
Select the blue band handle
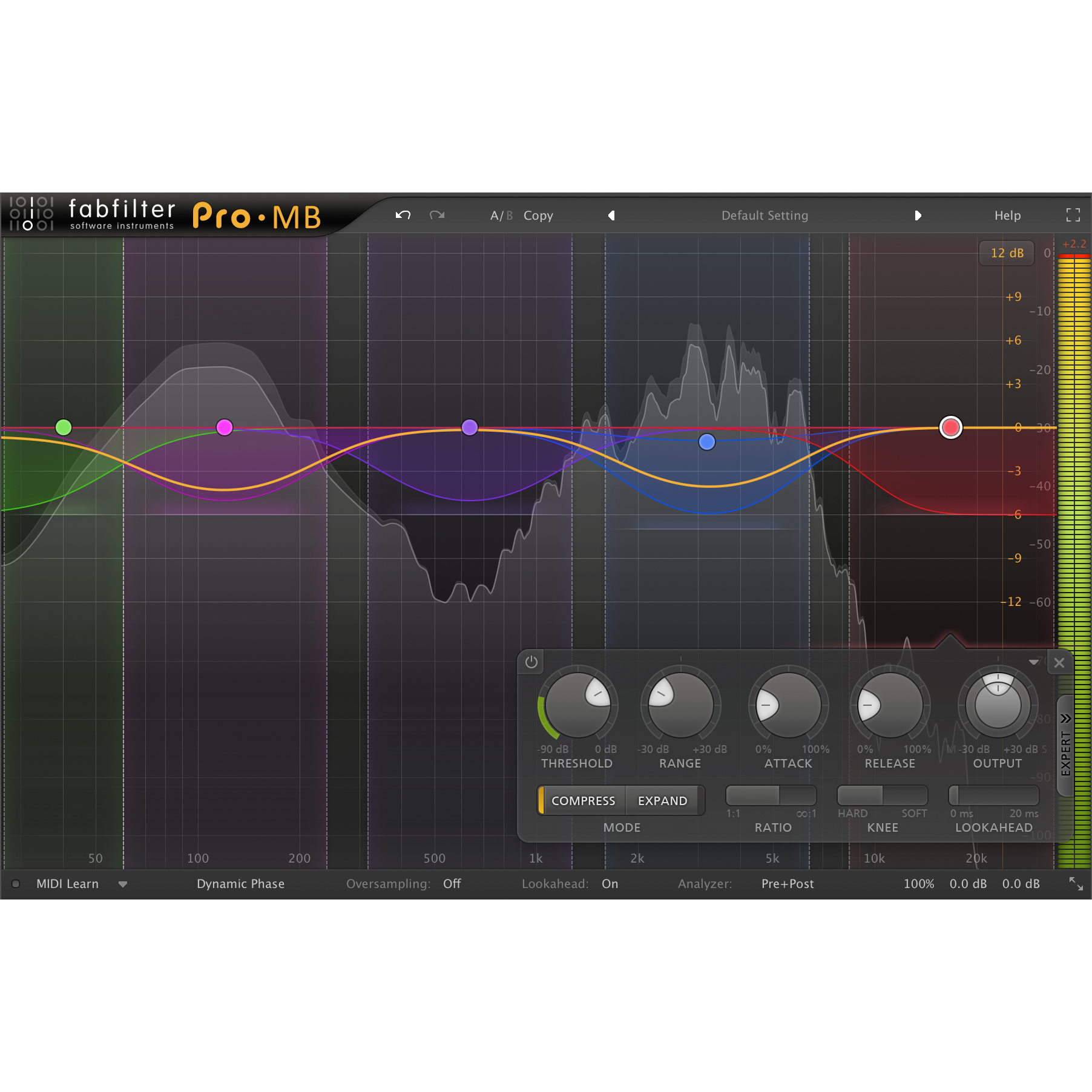(x=707, y=442)
